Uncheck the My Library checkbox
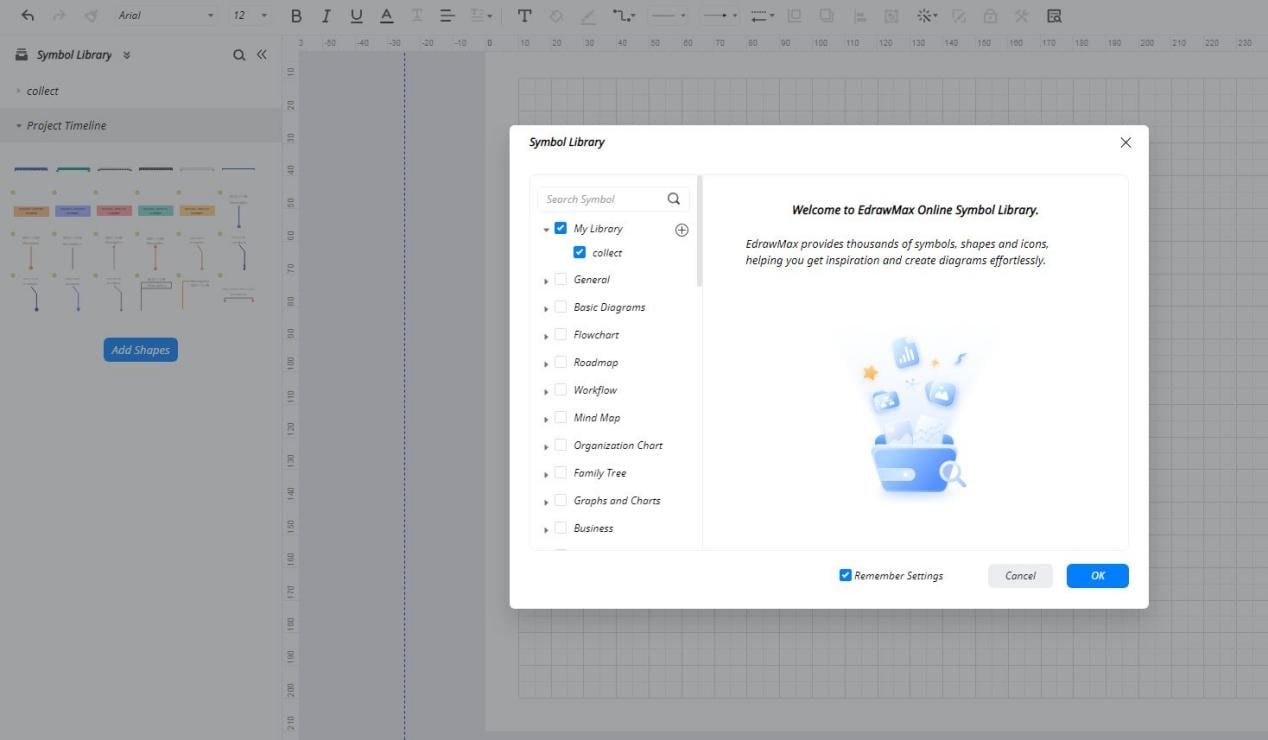 point(560,228)
